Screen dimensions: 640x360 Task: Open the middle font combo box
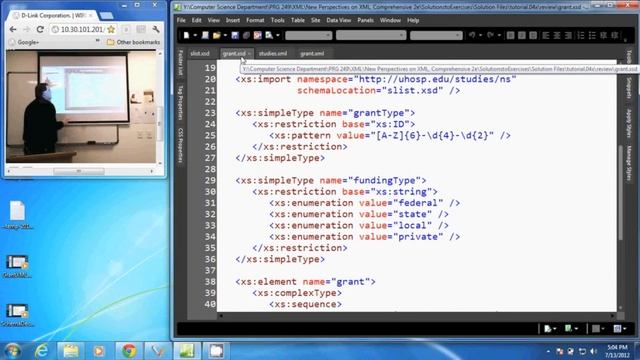pos(371,36)
